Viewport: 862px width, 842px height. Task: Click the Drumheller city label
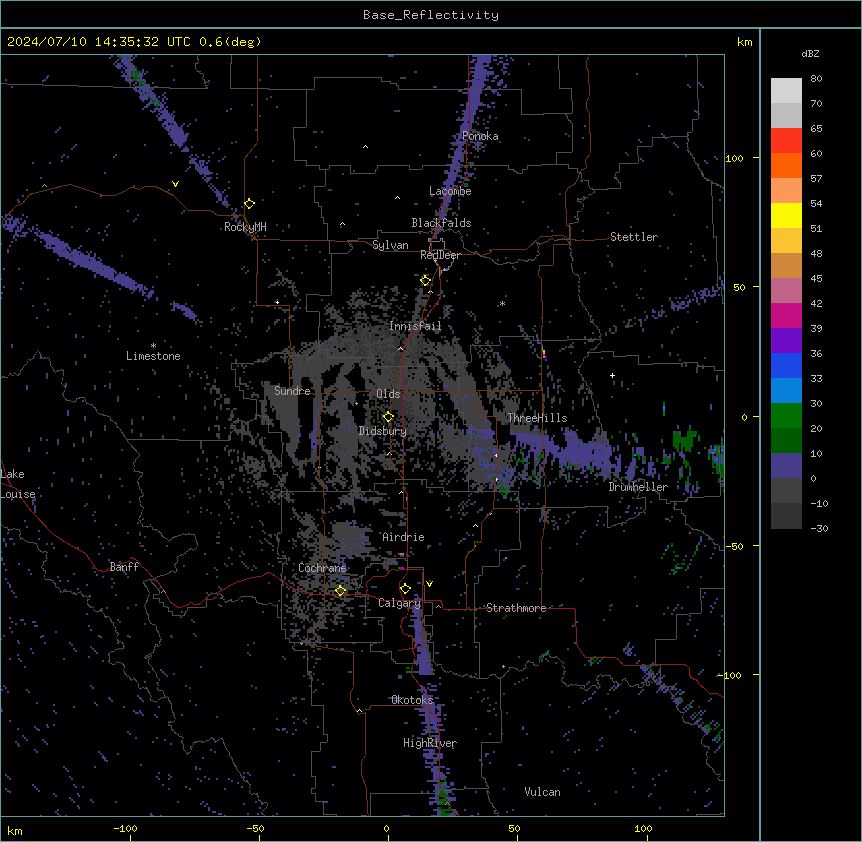pyautogui.click(x=638, y=487)
